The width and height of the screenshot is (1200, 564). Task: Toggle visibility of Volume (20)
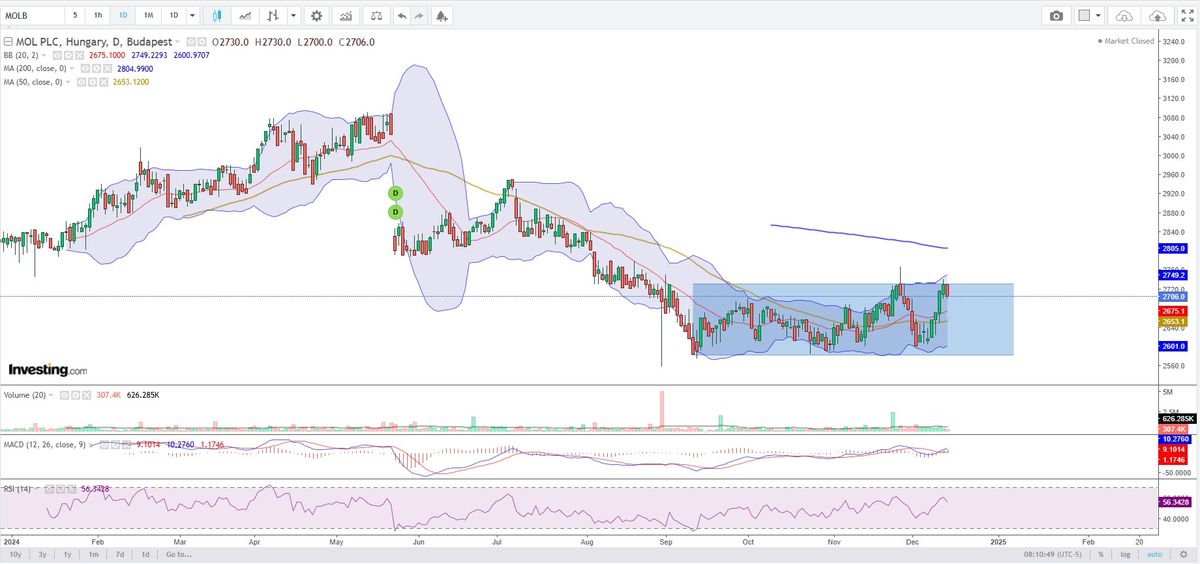[64, 395]
